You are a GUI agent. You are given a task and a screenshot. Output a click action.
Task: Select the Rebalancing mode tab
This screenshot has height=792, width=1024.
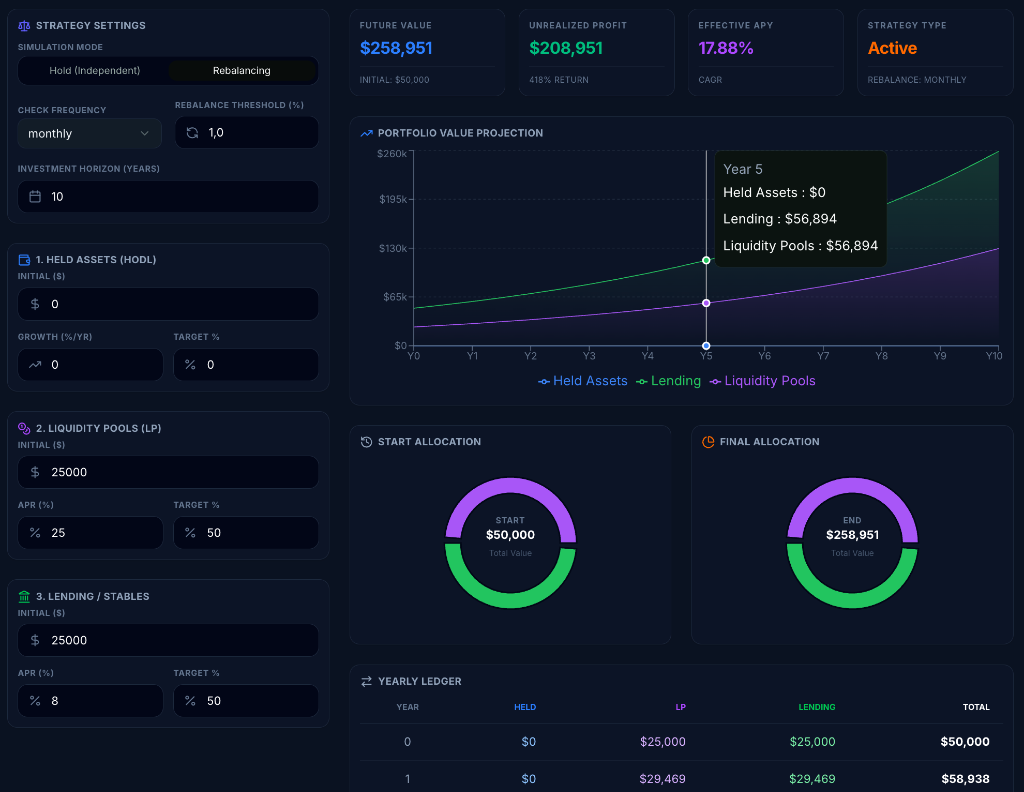point(242,70)
